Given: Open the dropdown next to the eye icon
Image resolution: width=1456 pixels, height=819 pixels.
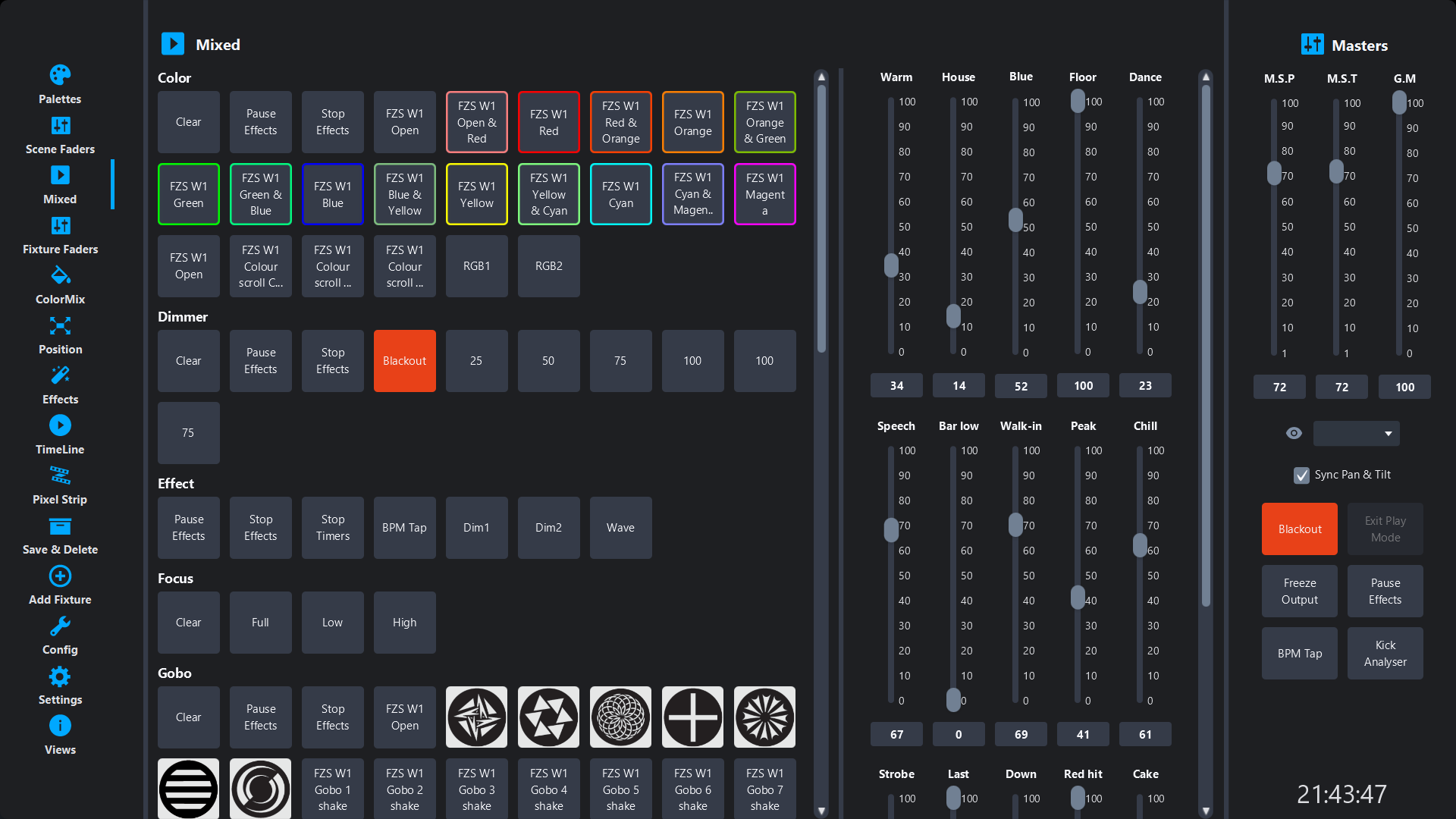Looking at the screenshot, I should coord(1357,433).
